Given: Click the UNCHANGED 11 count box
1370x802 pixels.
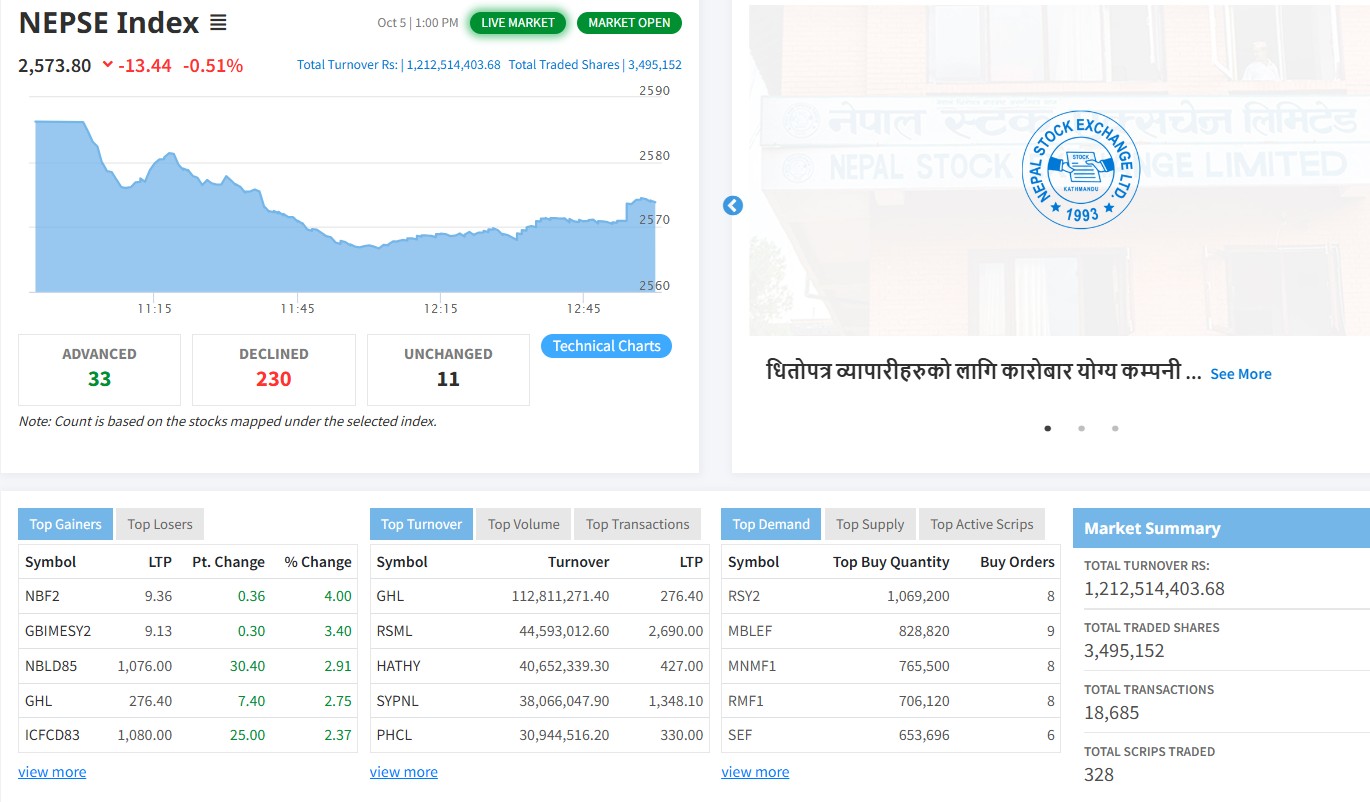Looking at the screenshot, I should [448, 369].
